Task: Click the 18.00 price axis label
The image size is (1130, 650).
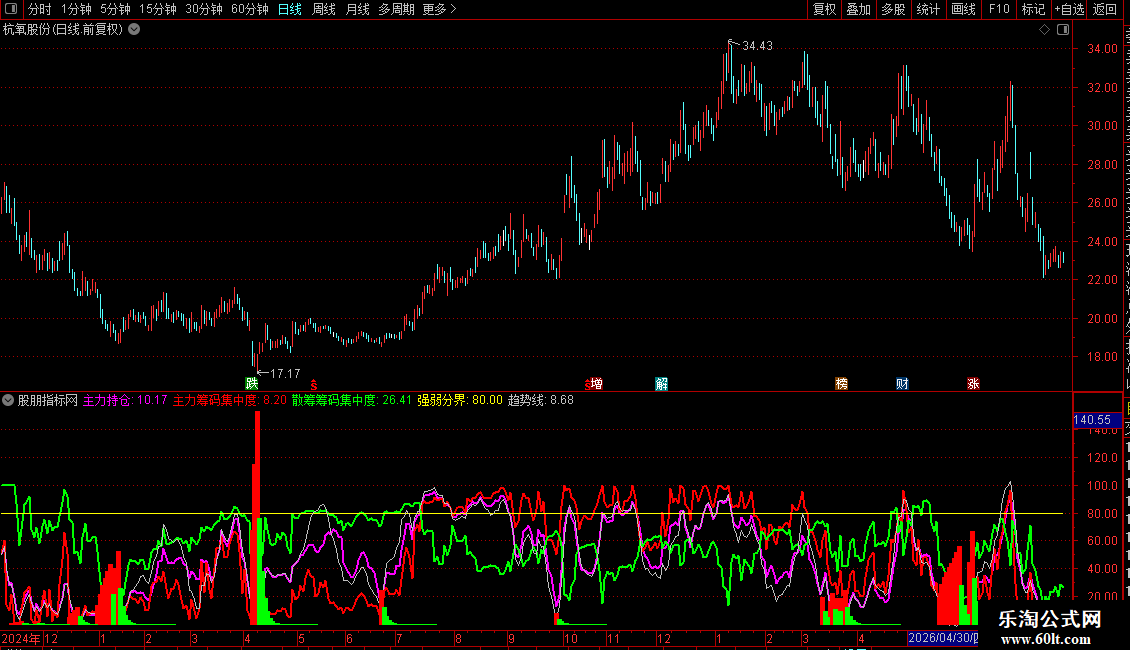Action: 1103,357
